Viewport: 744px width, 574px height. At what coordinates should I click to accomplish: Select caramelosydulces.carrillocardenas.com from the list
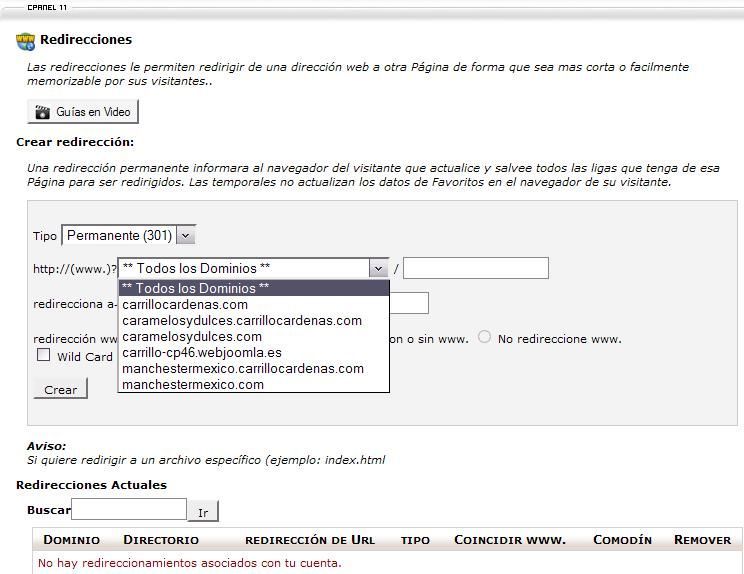254,321
